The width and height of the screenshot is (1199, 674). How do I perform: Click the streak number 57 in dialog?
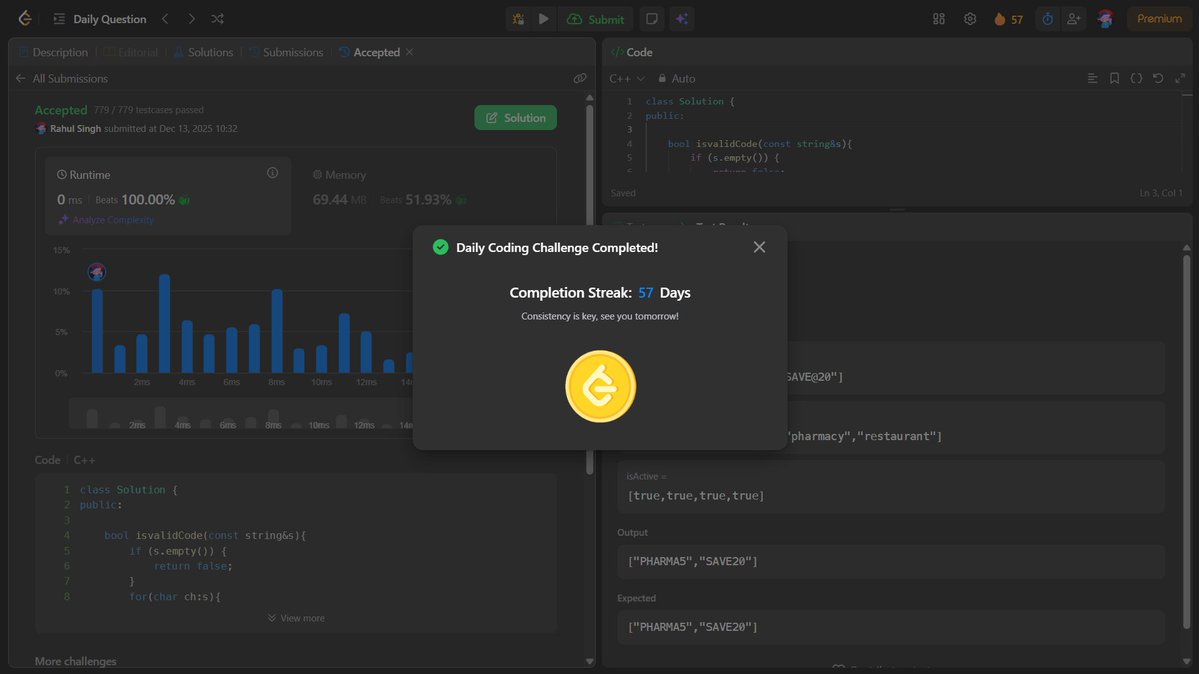click(x=645, y=292)
